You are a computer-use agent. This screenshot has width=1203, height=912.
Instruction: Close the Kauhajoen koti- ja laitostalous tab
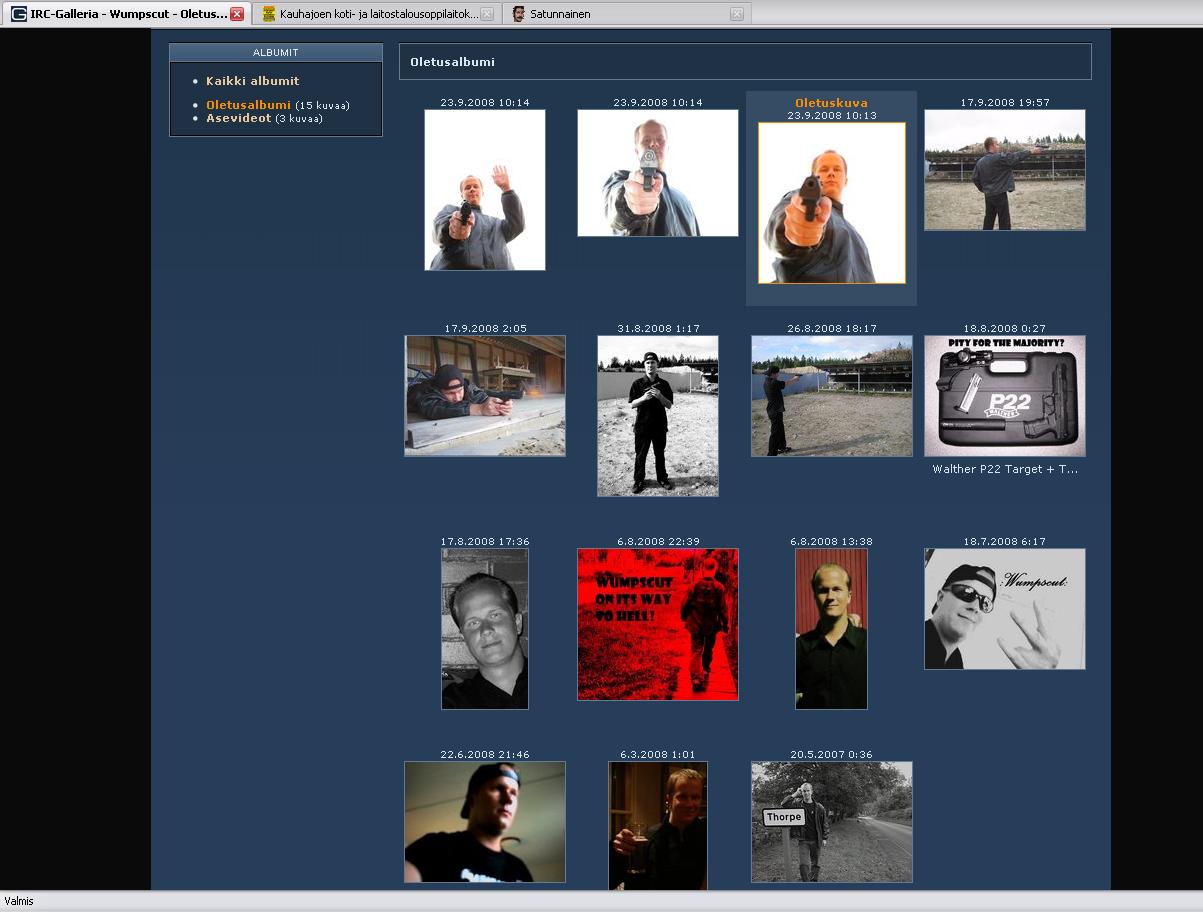pos(487,14)
